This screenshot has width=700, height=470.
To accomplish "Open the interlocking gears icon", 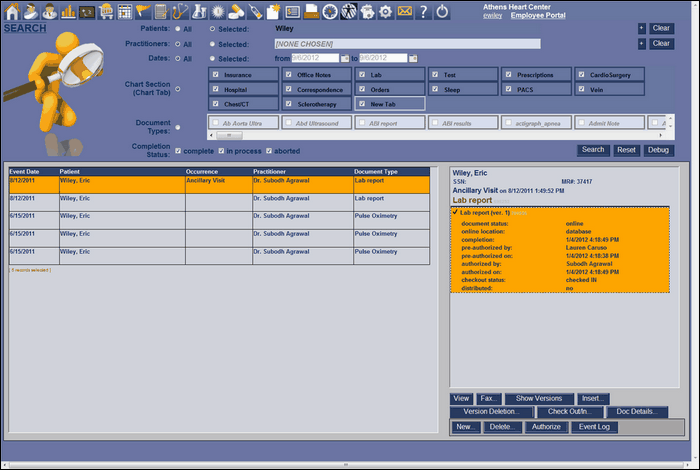I will pos(367,11).
